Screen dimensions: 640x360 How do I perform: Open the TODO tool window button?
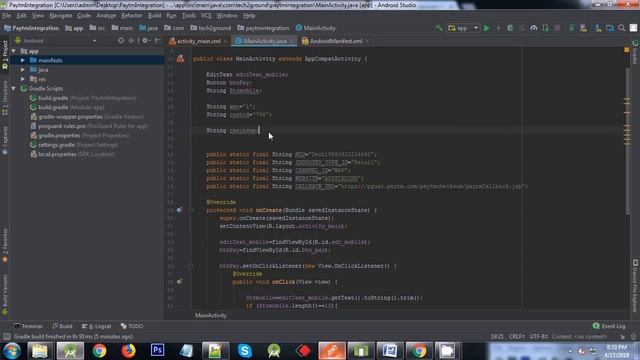[x=132, y=326]
